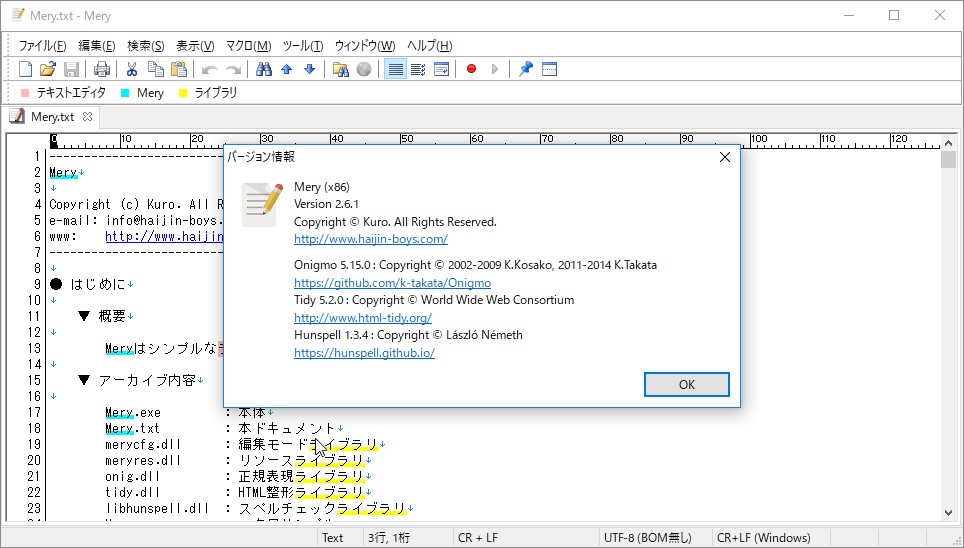The height and width of the screenshot is (548, 964).
Task: Click the ▼ アーカイブ内容 heading line
Action: (x=137, y=380)
